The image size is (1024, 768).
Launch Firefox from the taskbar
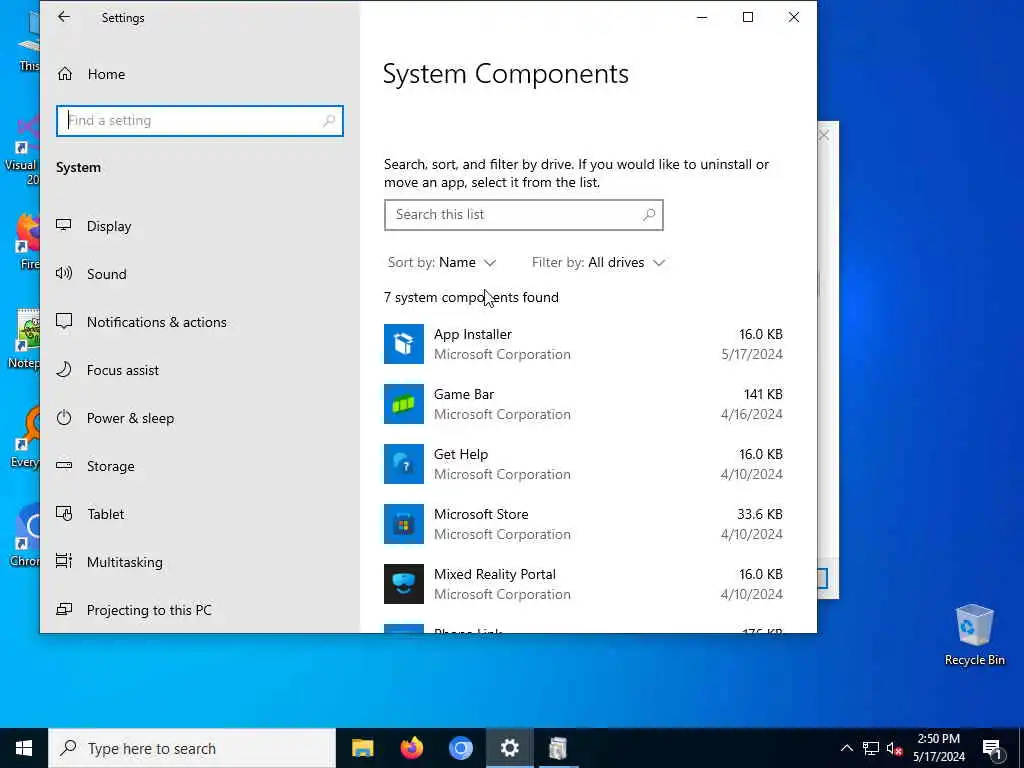click(411, 748)
